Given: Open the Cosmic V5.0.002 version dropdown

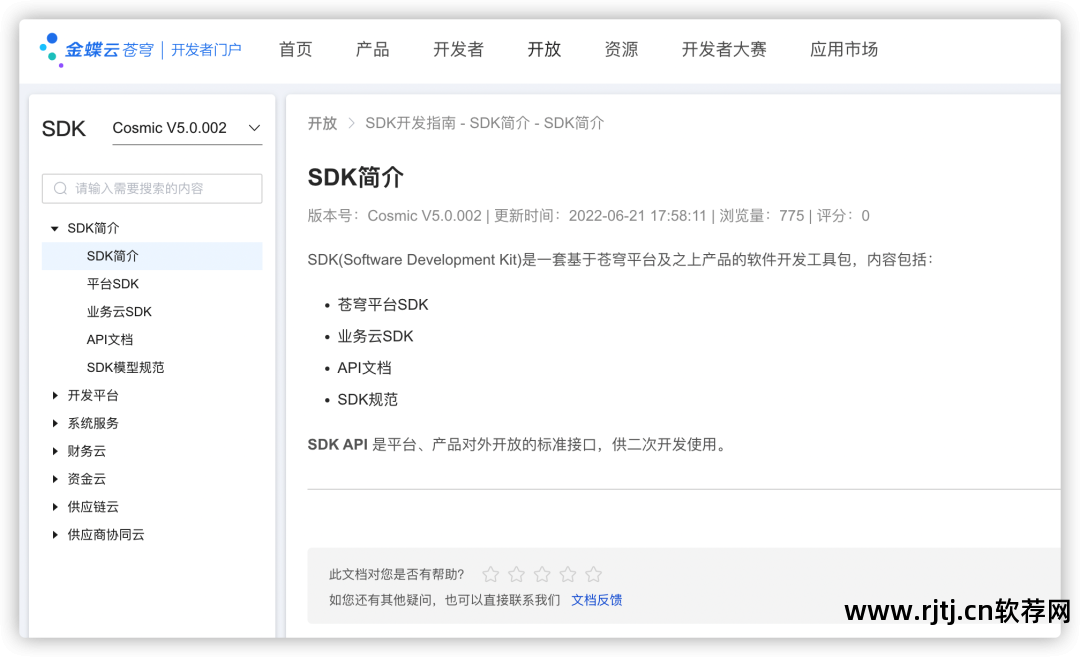Looking at the screenshot, I should [187, 128].
